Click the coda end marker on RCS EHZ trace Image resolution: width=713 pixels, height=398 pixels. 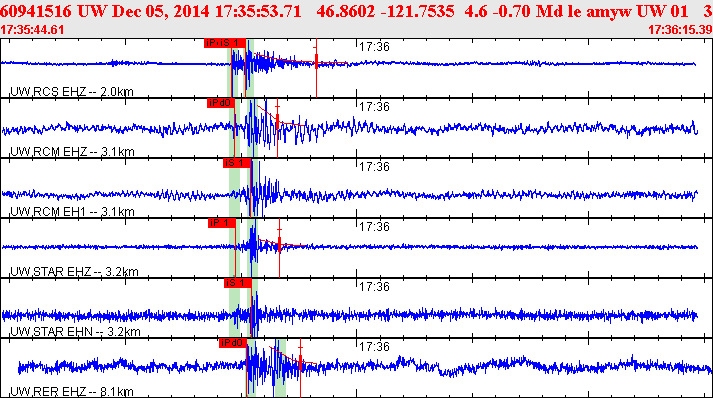coord(316,62)
